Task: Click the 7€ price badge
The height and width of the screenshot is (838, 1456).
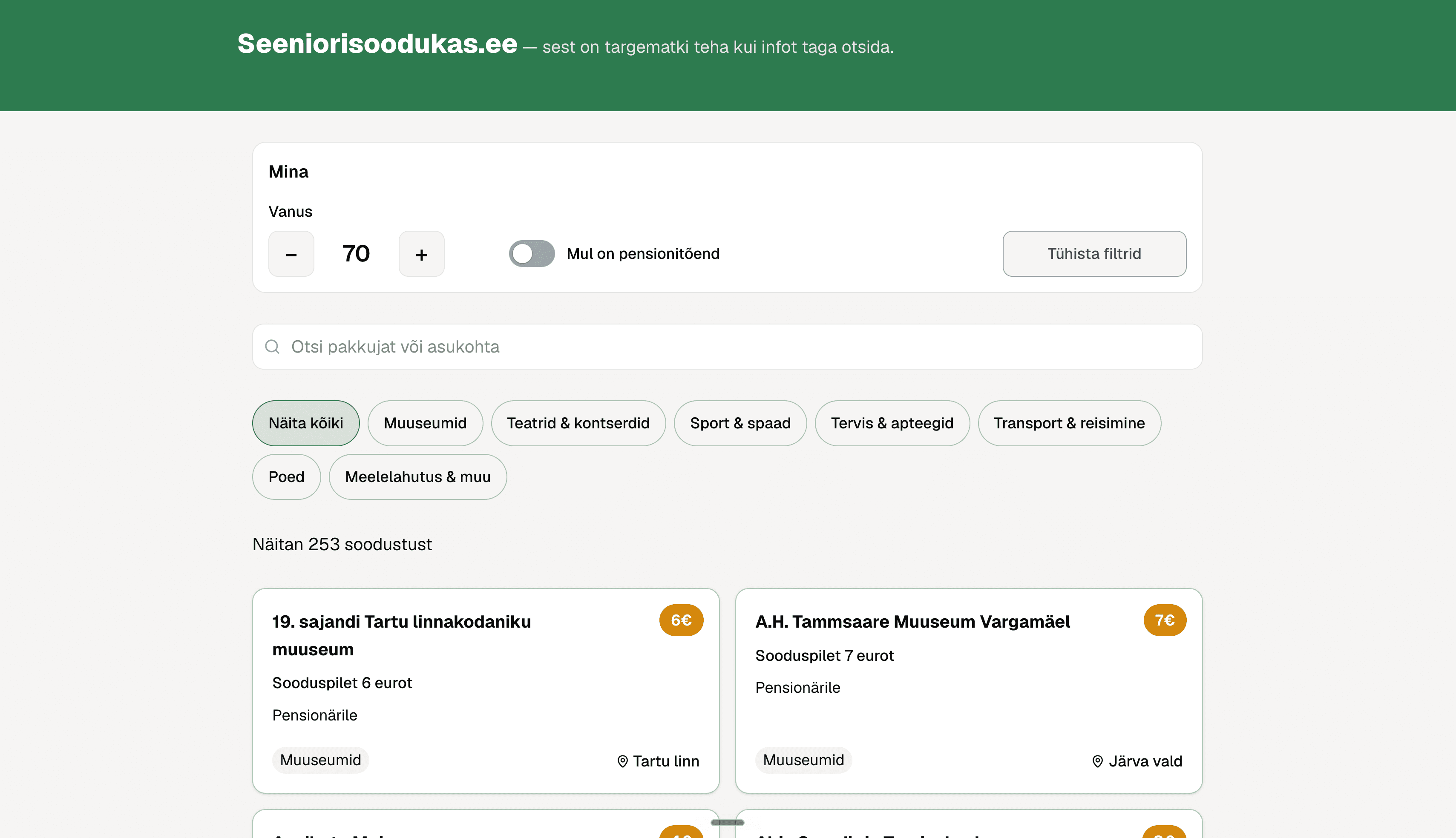Action: coord(1165,620)
